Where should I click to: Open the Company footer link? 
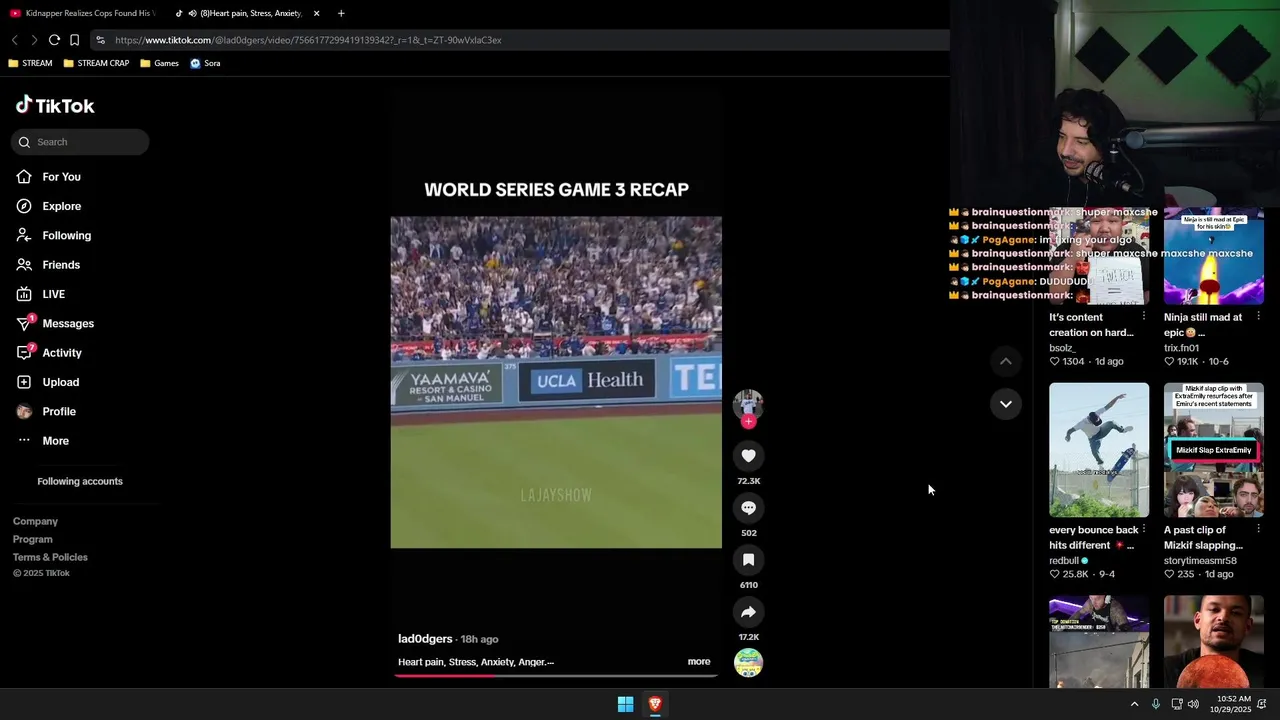[x=35, y=521]
